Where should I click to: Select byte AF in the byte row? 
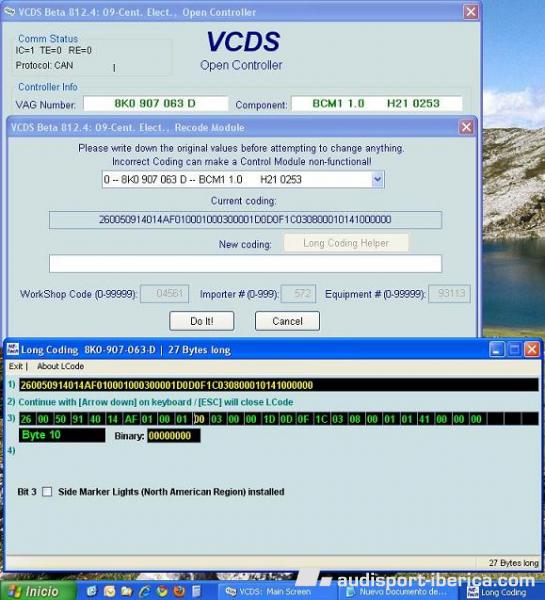click(x=131, y=419)
